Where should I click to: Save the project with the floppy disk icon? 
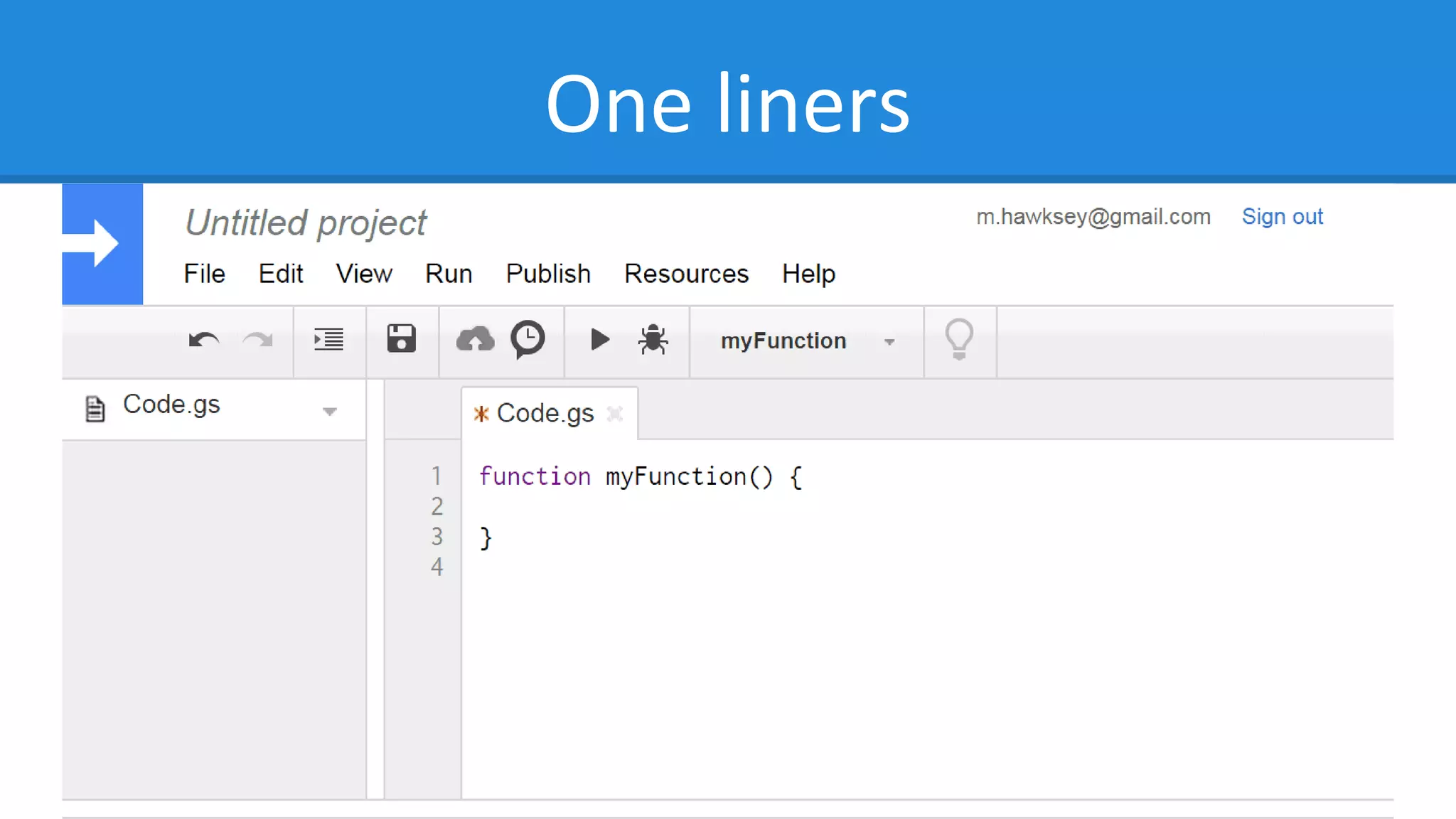coord(402,339)
